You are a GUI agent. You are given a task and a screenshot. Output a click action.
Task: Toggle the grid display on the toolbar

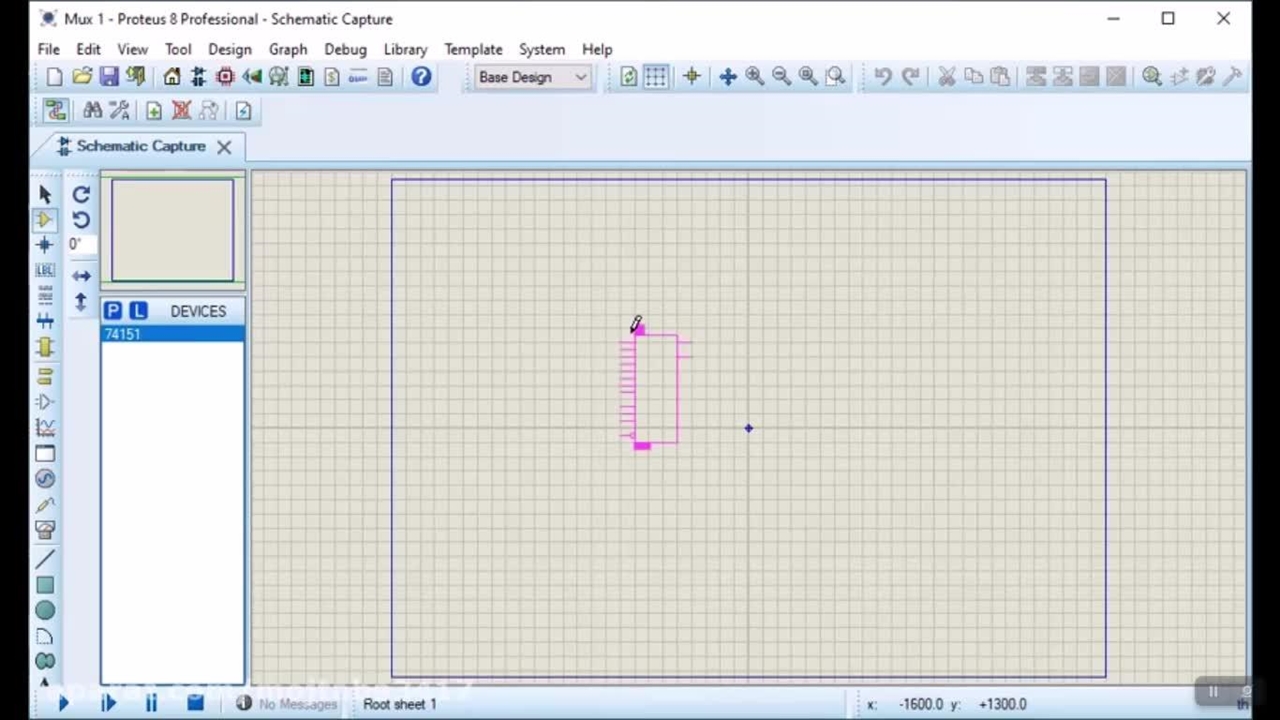coord(656,77)
